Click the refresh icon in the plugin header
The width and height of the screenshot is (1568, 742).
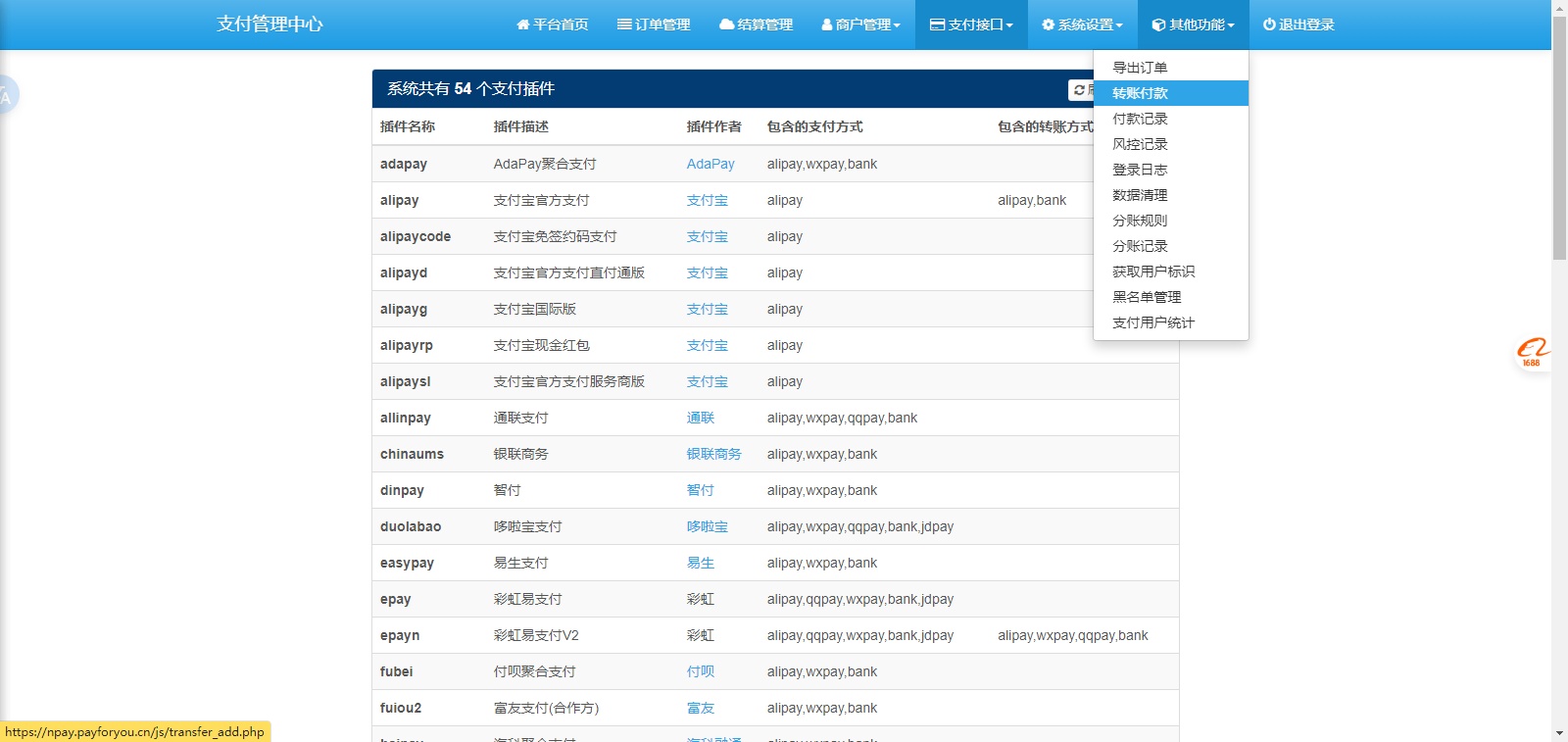pos(1079,89)
